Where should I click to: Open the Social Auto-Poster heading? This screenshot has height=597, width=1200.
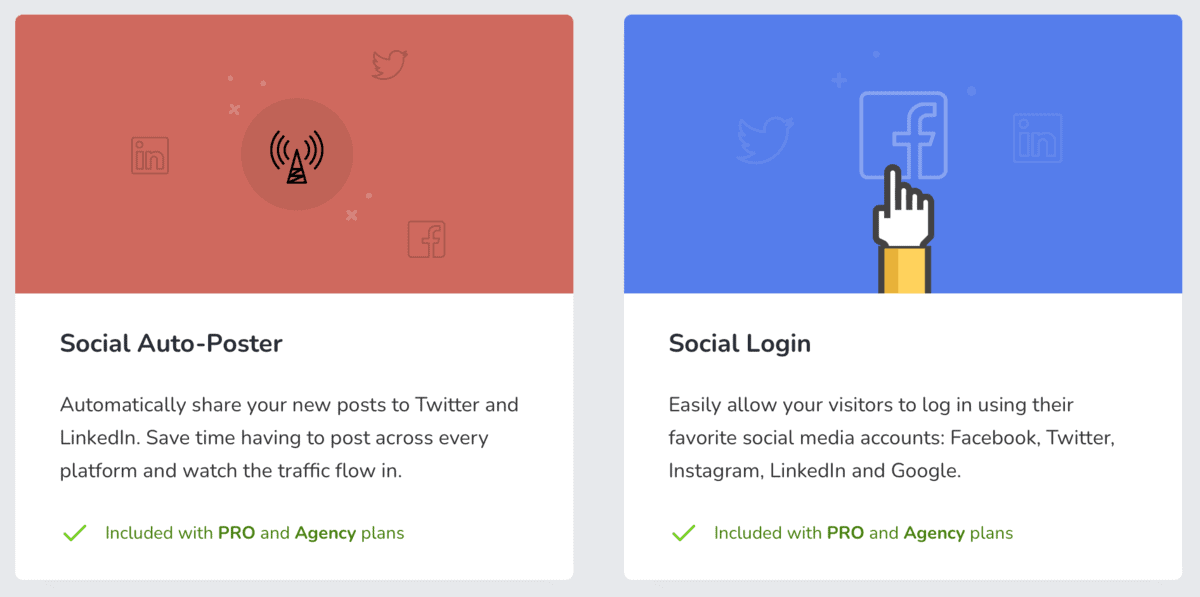[171, 344]
